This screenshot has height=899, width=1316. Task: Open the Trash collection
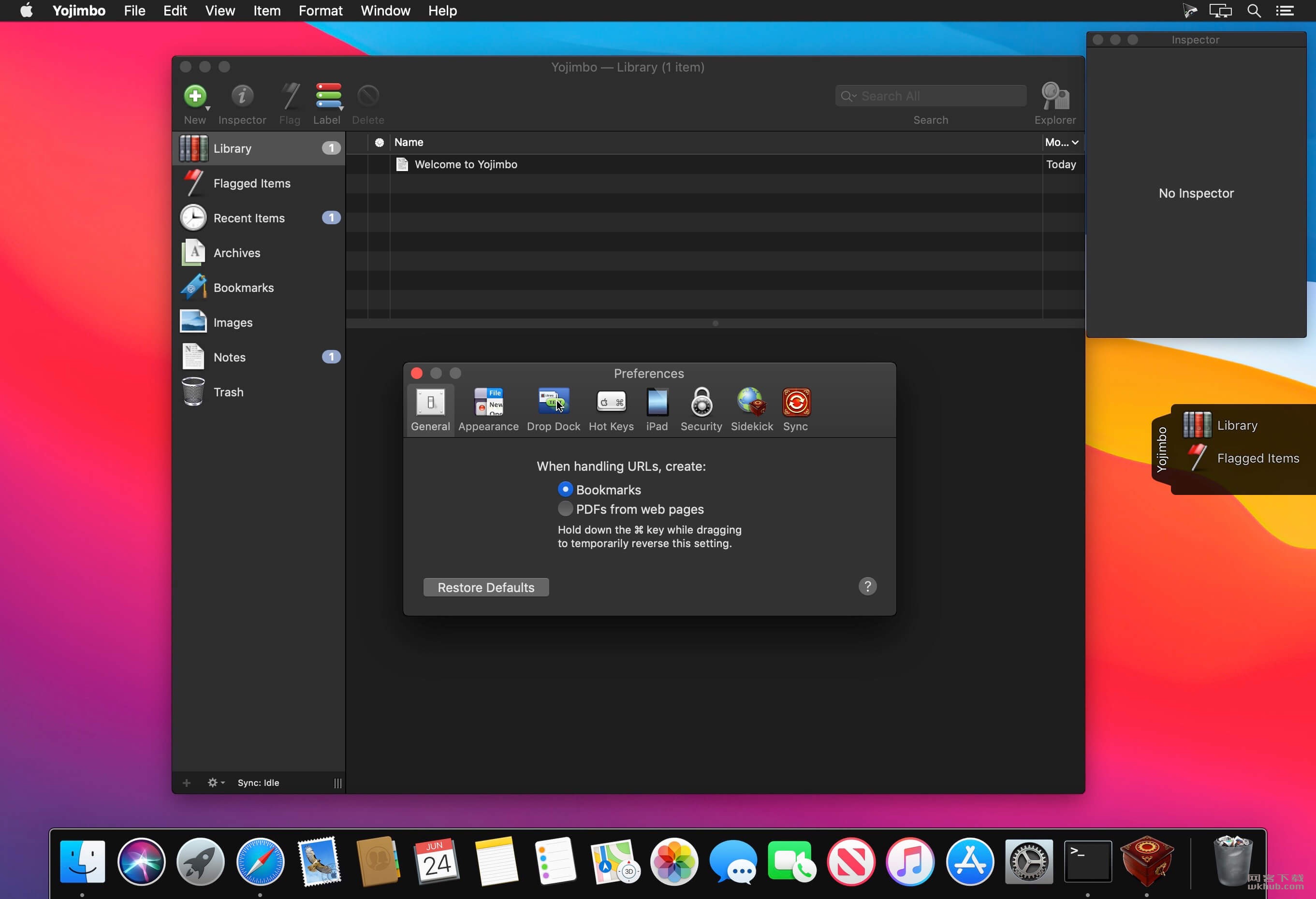pos(259,392)
